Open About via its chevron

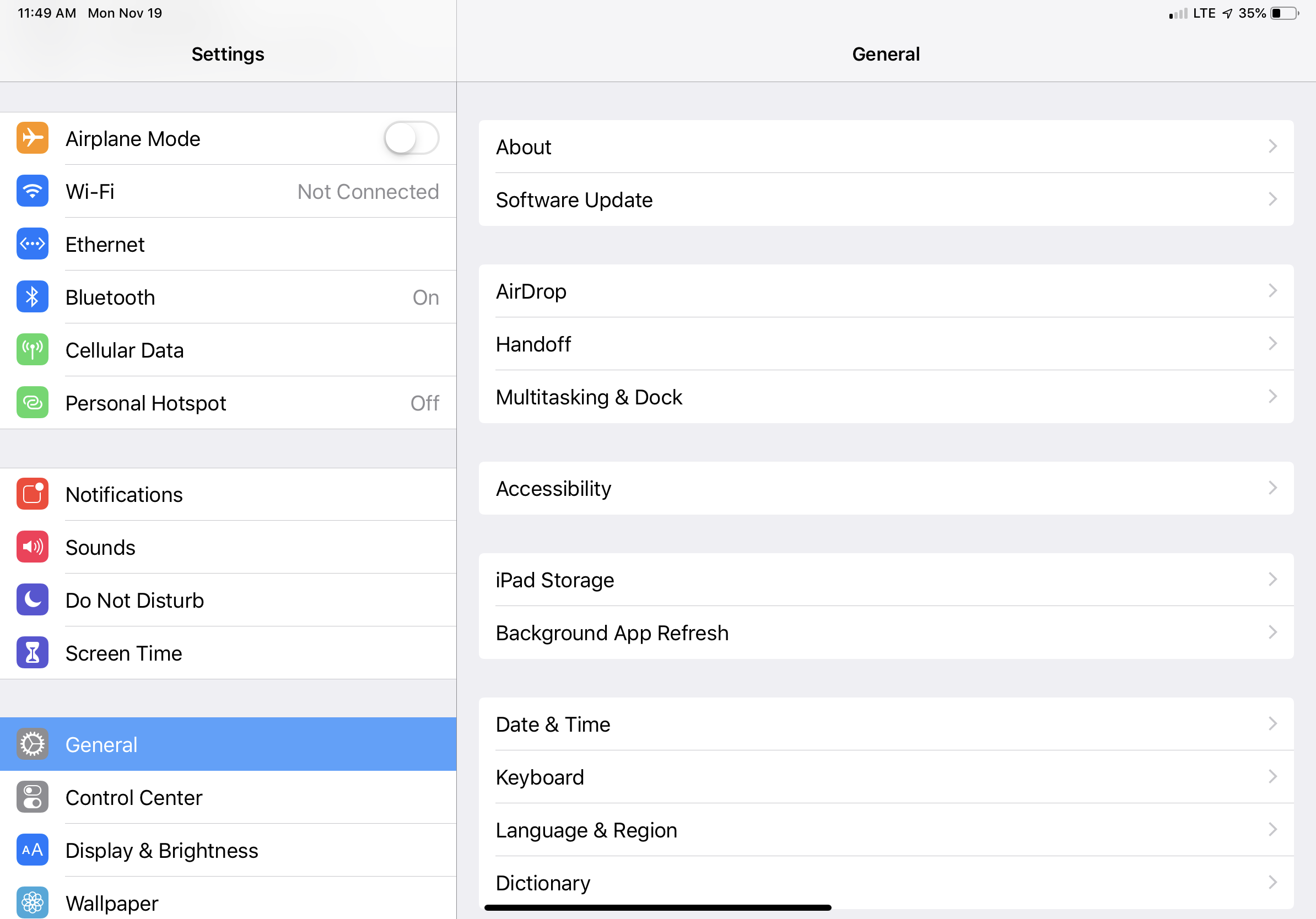point(1273,147)
